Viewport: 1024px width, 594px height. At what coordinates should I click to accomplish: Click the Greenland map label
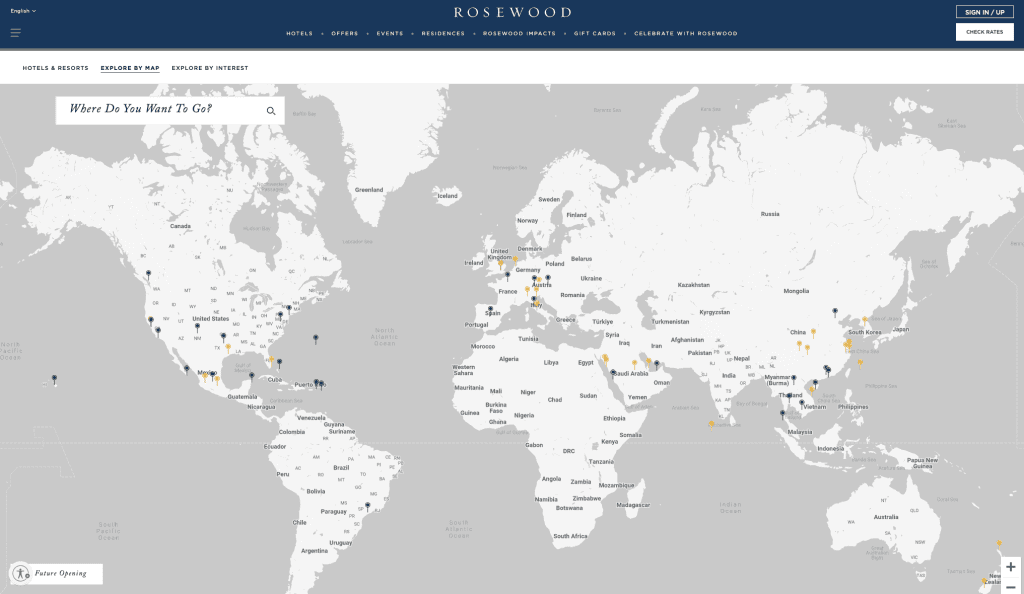point(369,190)
